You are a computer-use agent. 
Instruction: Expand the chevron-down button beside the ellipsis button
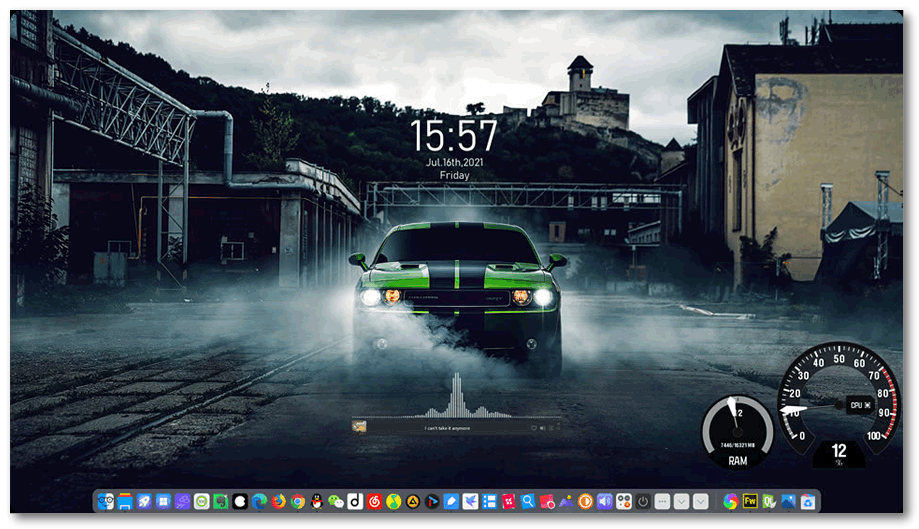(681, 501)
